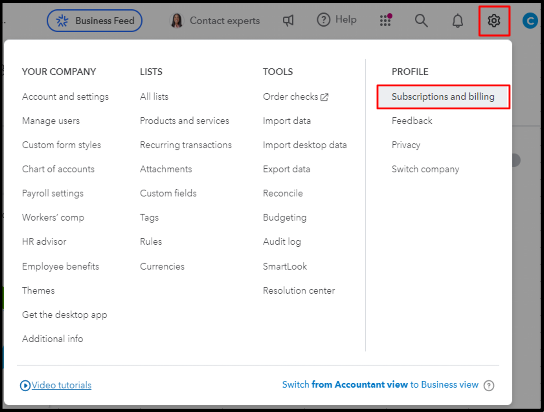This screenshot has width=544, height=412.
Task: Open Additional info
Action: [53, 338]
